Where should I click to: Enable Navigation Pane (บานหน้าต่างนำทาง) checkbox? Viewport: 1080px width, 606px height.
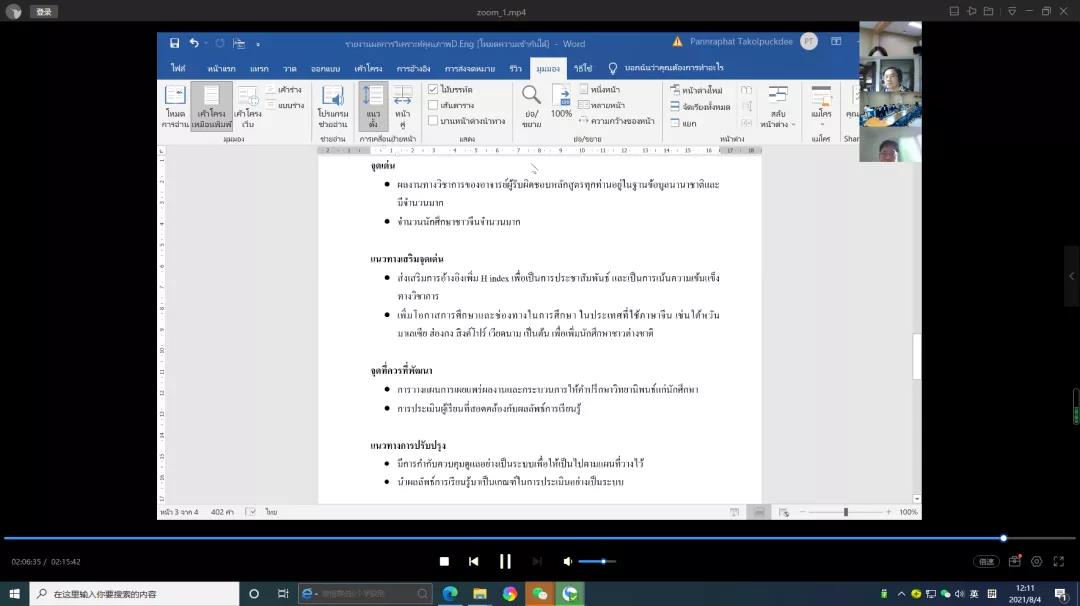[433, 121]
